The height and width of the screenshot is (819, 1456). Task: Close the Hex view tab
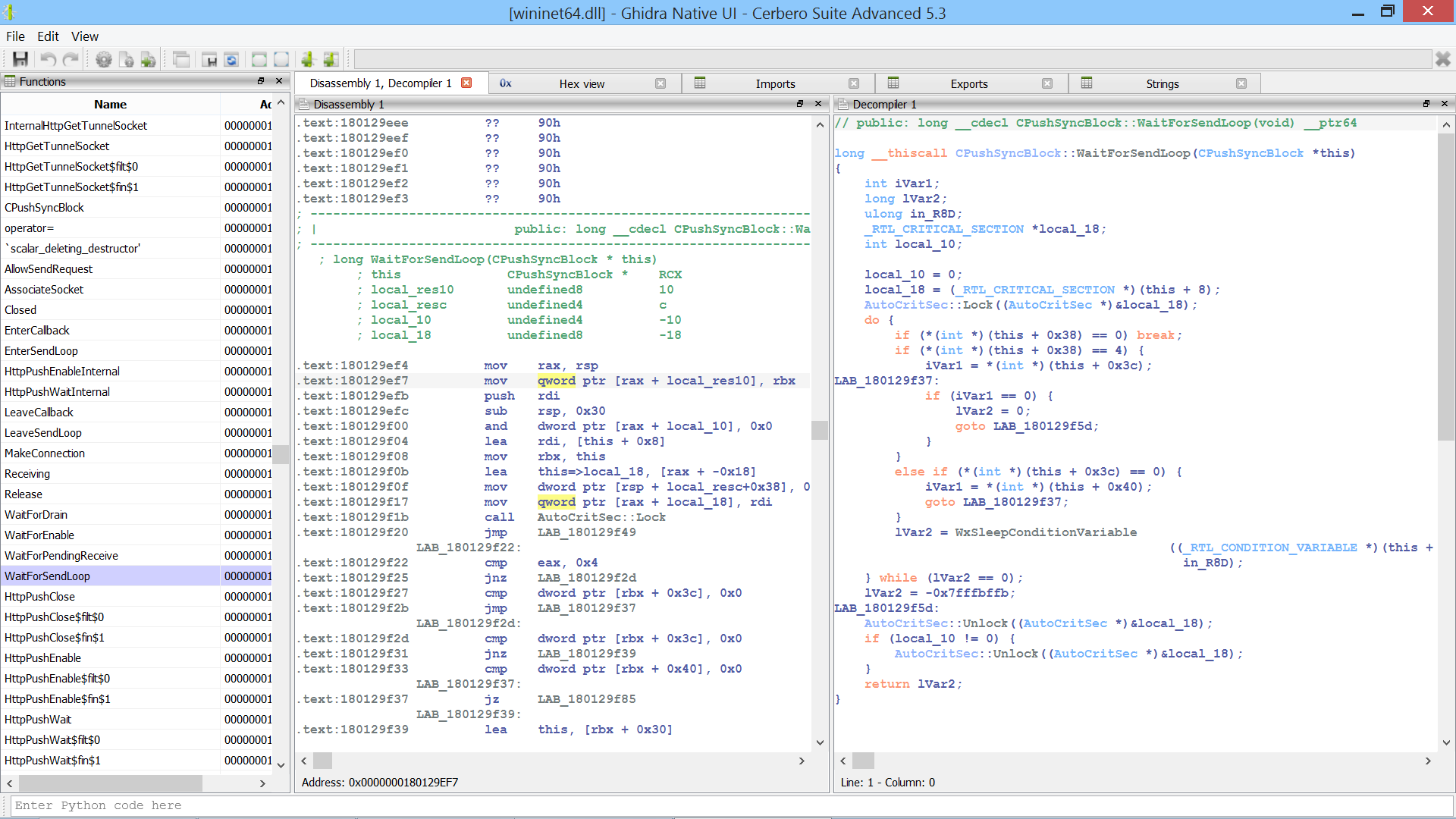point(661,83)
